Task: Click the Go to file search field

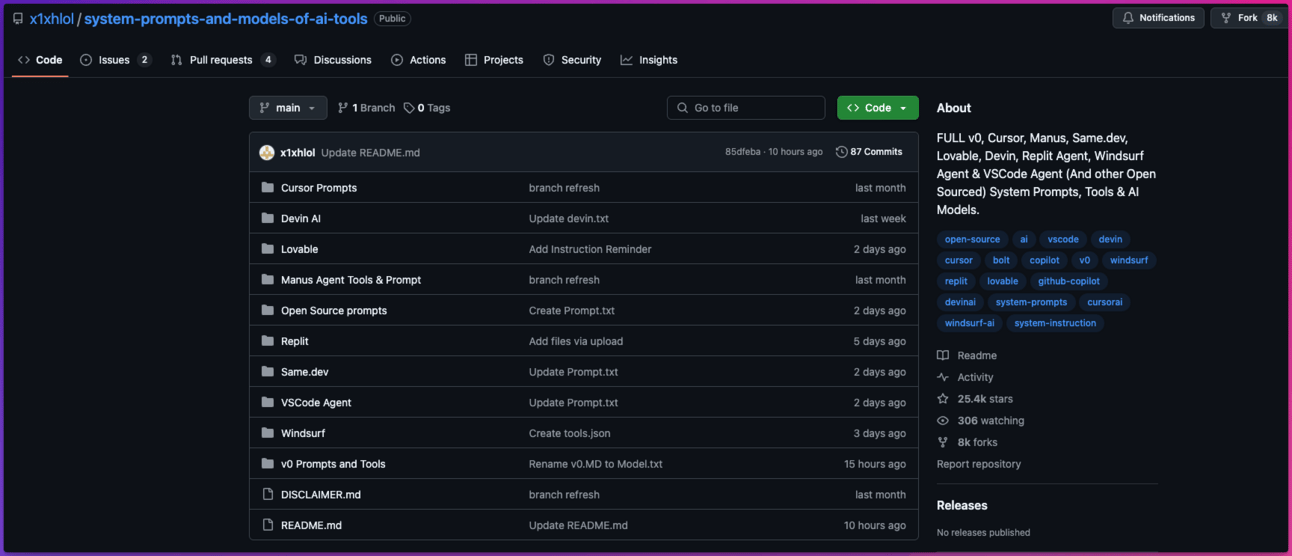Action: coord(746,108)
